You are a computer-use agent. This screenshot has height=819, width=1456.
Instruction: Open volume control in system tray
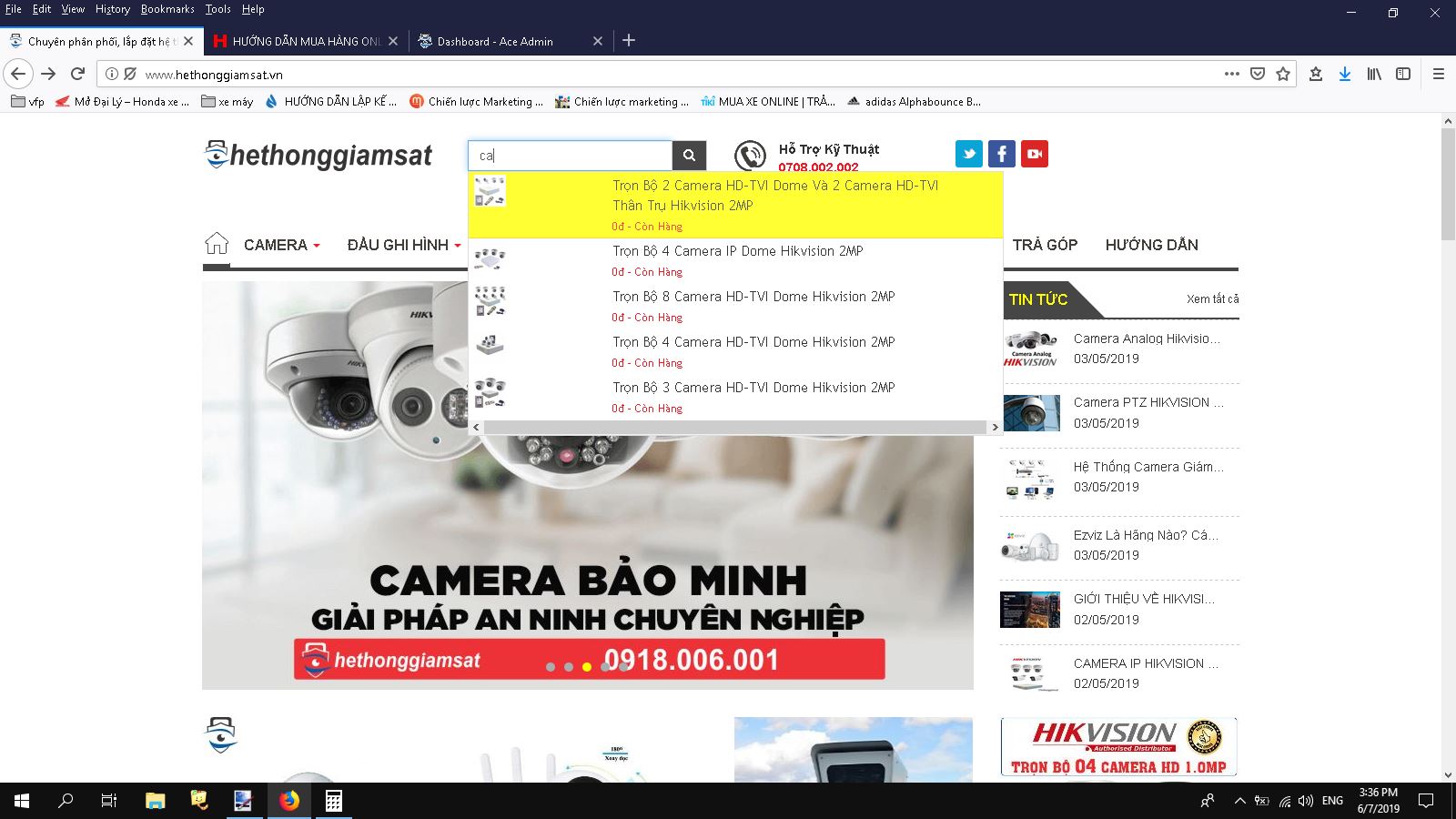click(x=1306, y=801)
